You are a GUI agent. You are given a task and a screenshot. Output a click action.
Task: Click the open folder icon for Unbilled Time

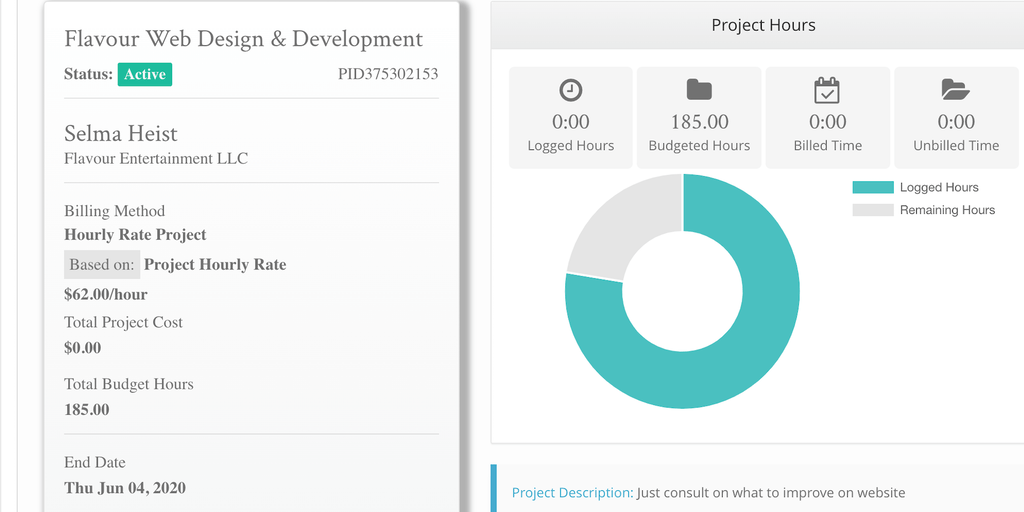pyautogui.click(x=955, y=89)
